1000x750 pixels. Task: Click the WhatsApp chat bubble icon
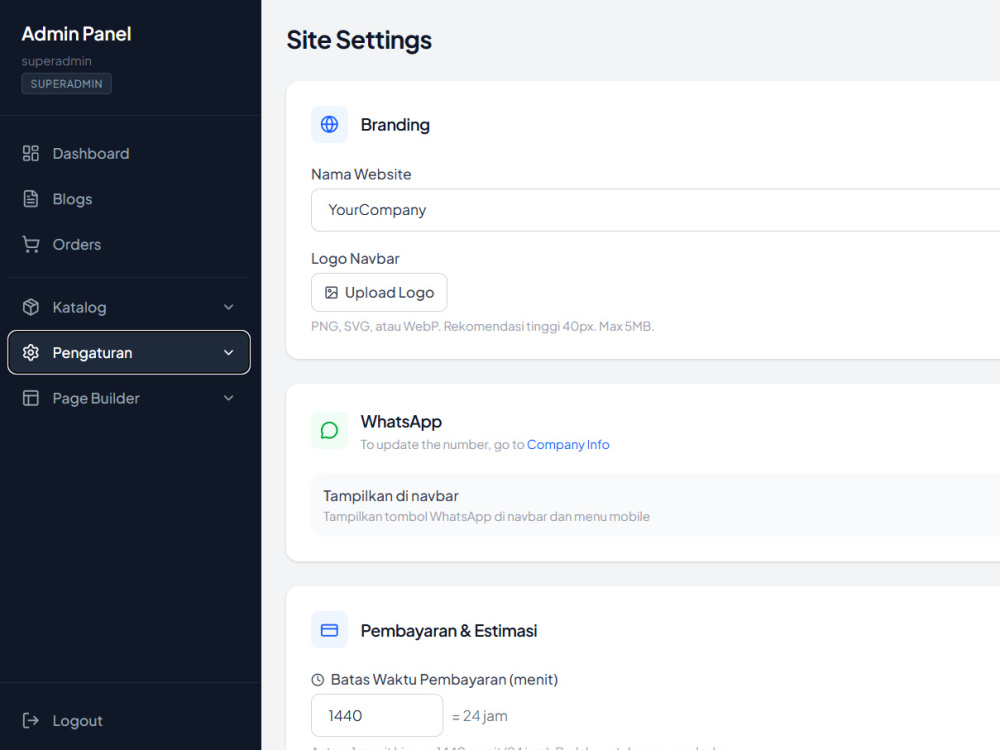(329, 430)
